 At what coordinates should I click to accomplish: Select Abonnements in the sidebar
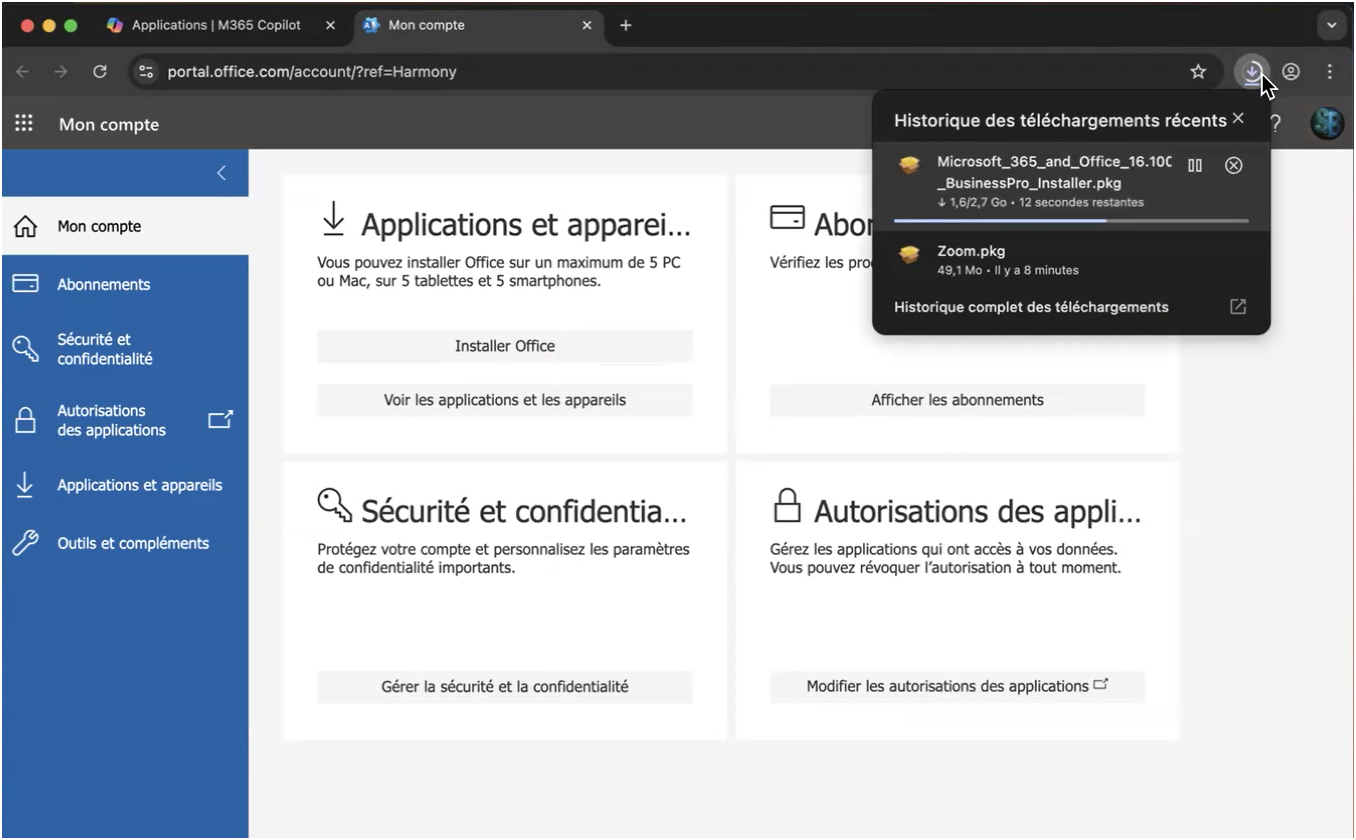click(104, 284)
